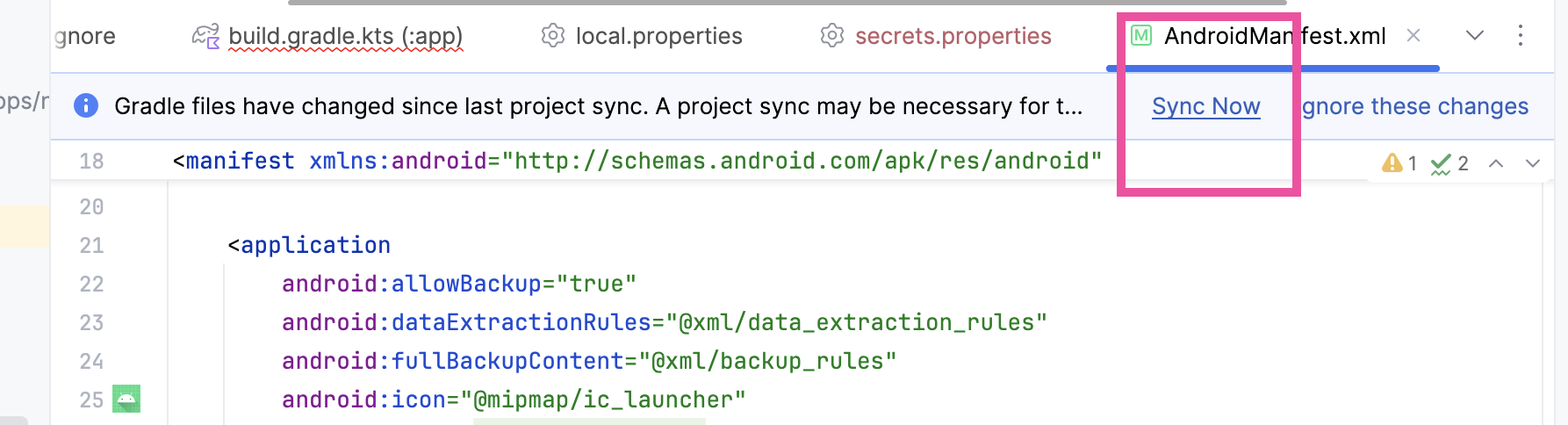Viewport: 1568px width, 425px height.
Task: Click Ignore these changes link
Action: (x=1415, y=106)
